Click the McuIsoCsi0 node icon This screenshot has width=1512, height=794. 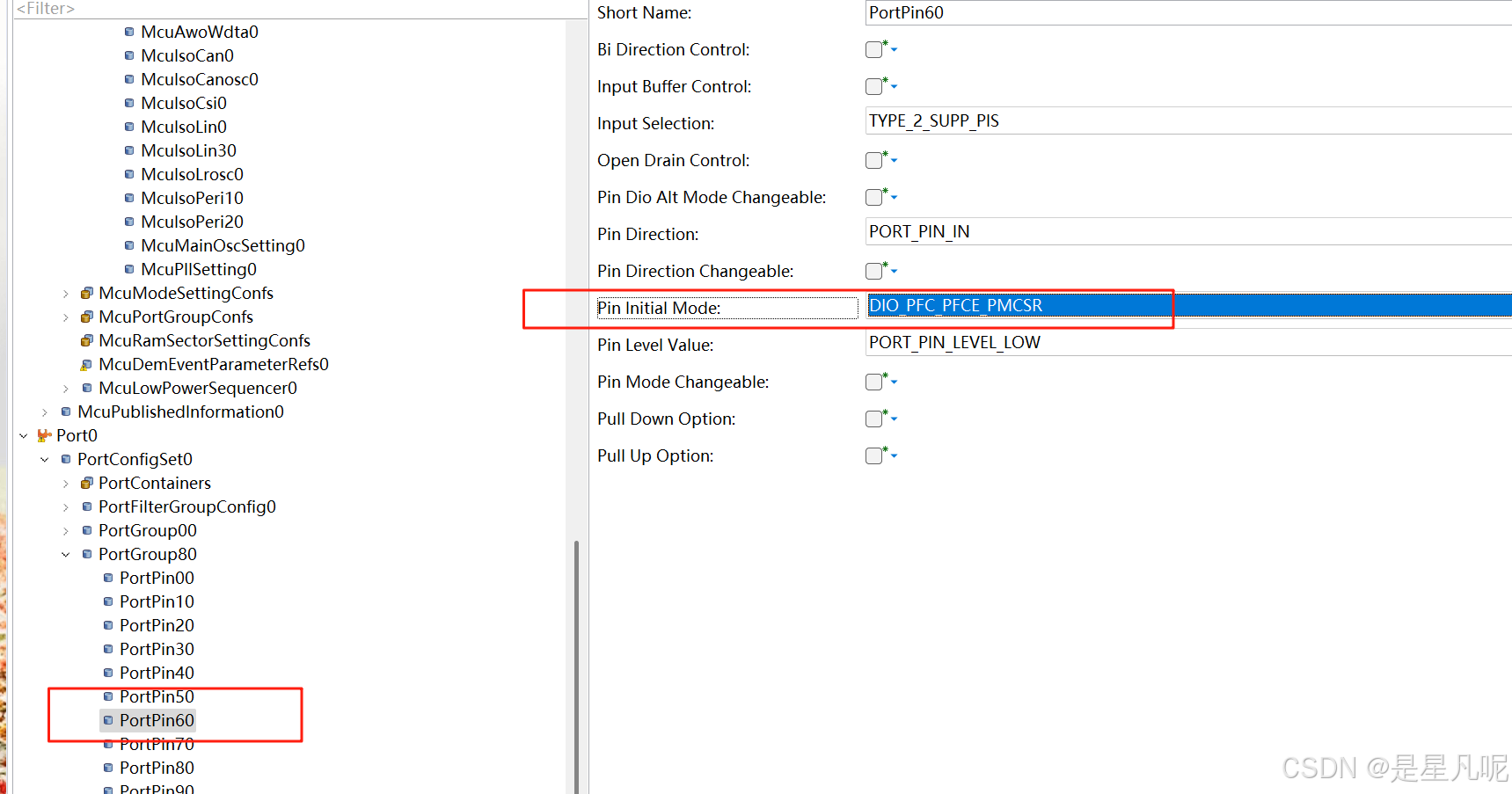129,103
